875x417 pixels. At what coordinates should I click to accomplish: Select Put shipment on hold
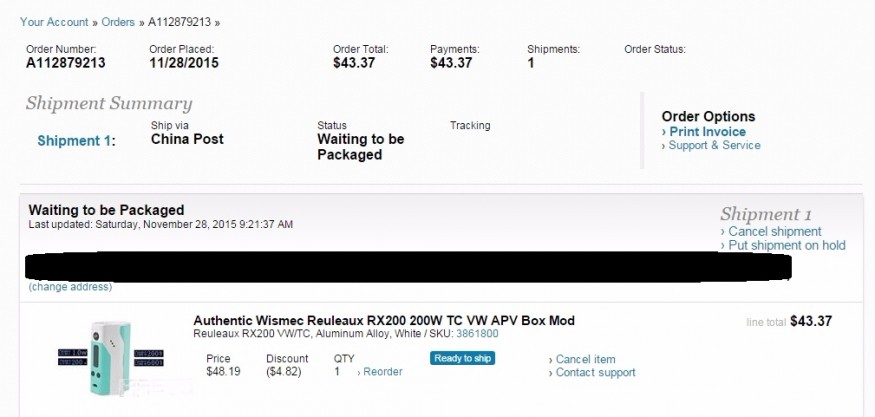(x=786, y=246)
